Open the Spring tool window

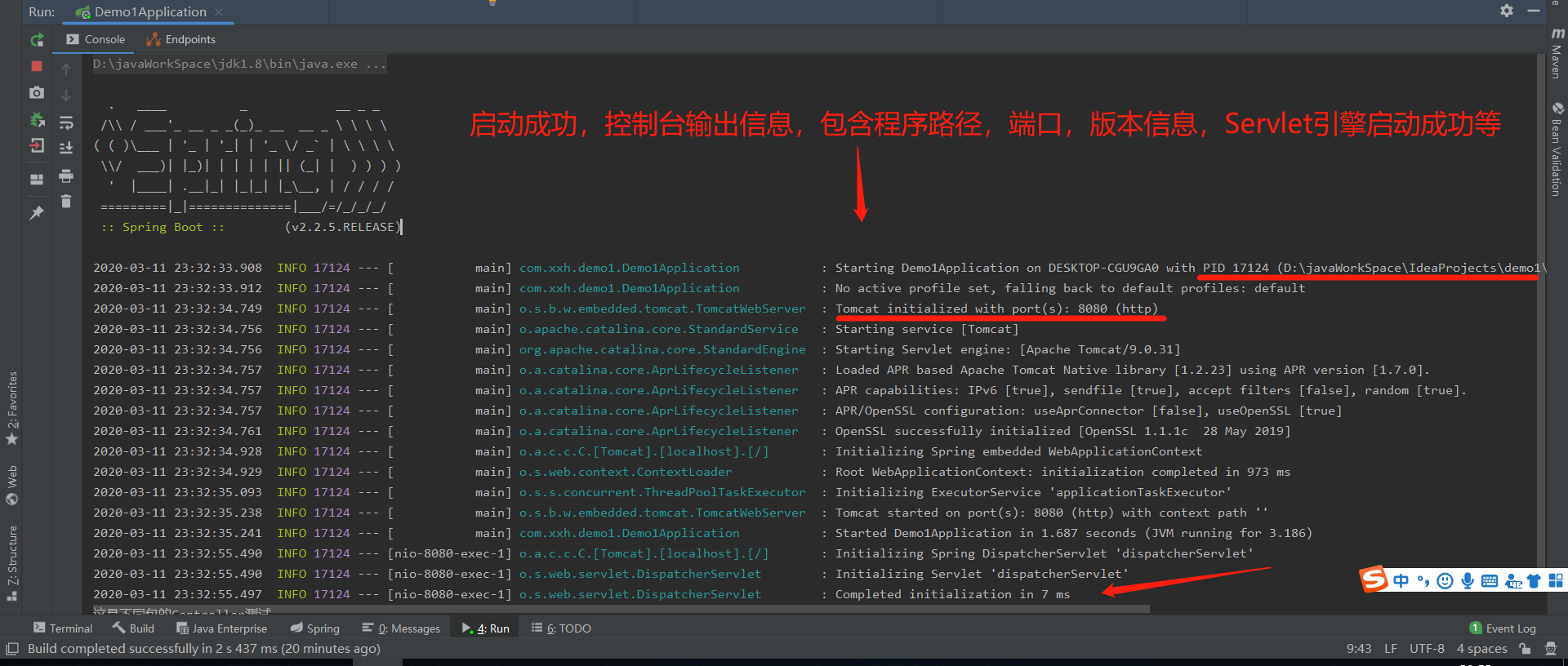(x=314, y=628)
